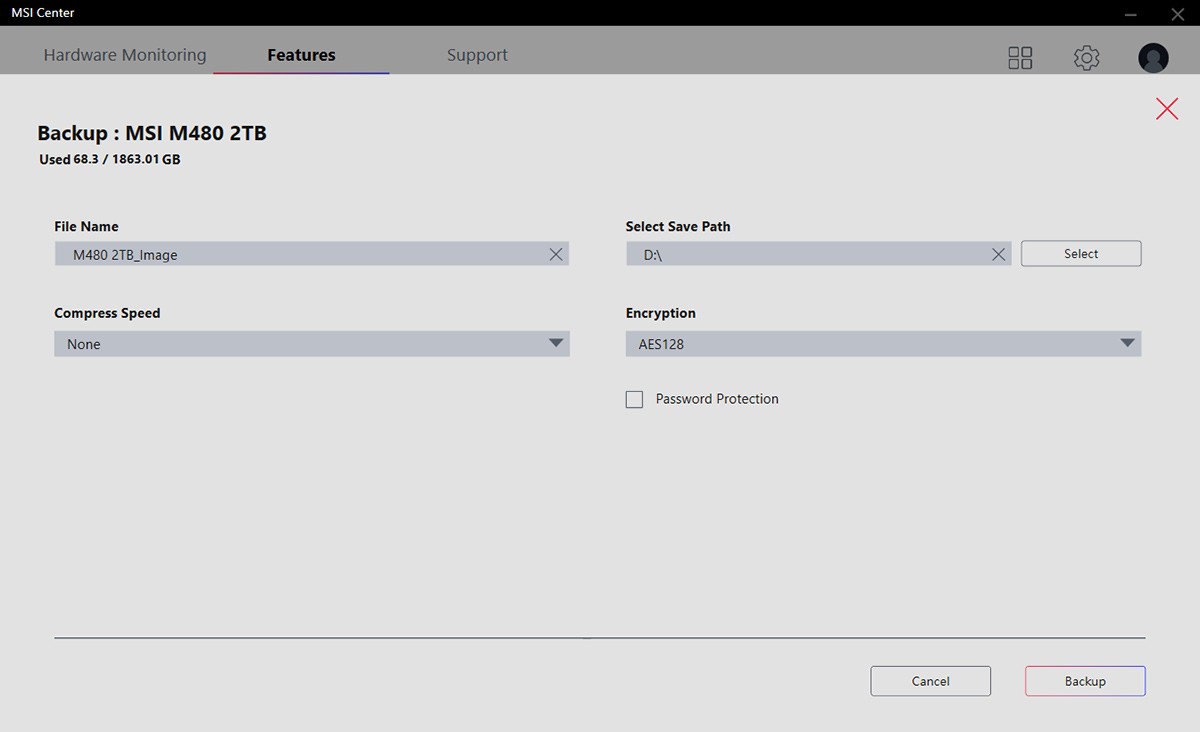Click the user profile avatar icon
1200x732 pixels.
tap(1153, 58)
